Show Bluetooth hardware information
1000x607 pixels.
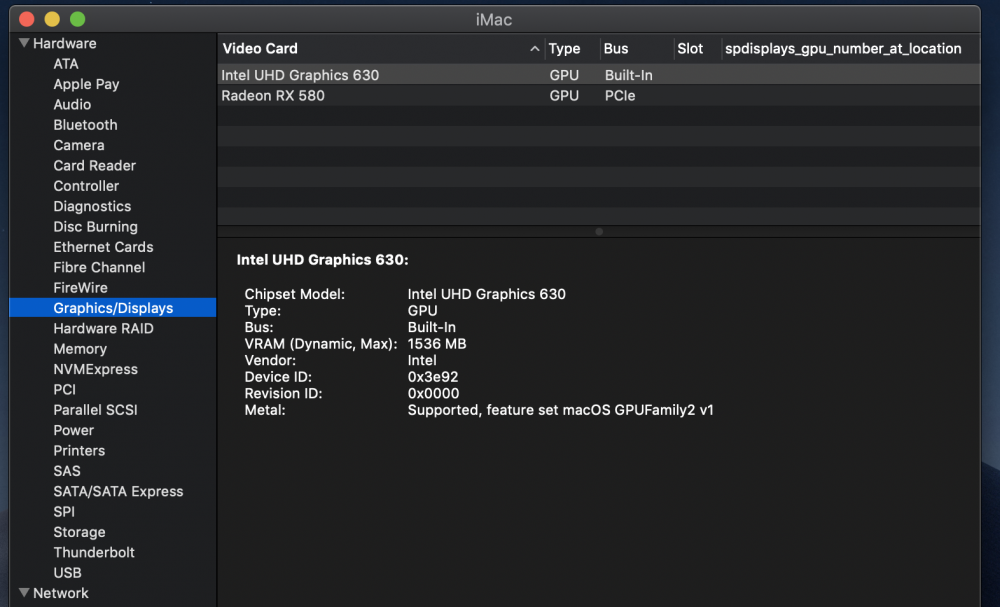point(85,125)
